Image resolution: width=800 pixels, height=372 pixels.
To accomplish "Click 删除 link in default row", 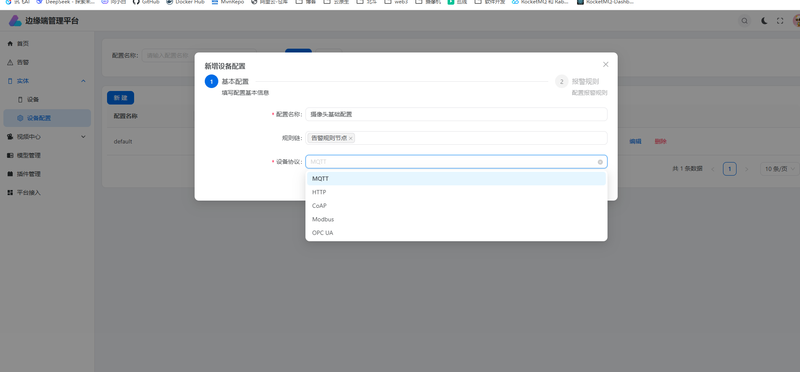I will pos(660,141).
